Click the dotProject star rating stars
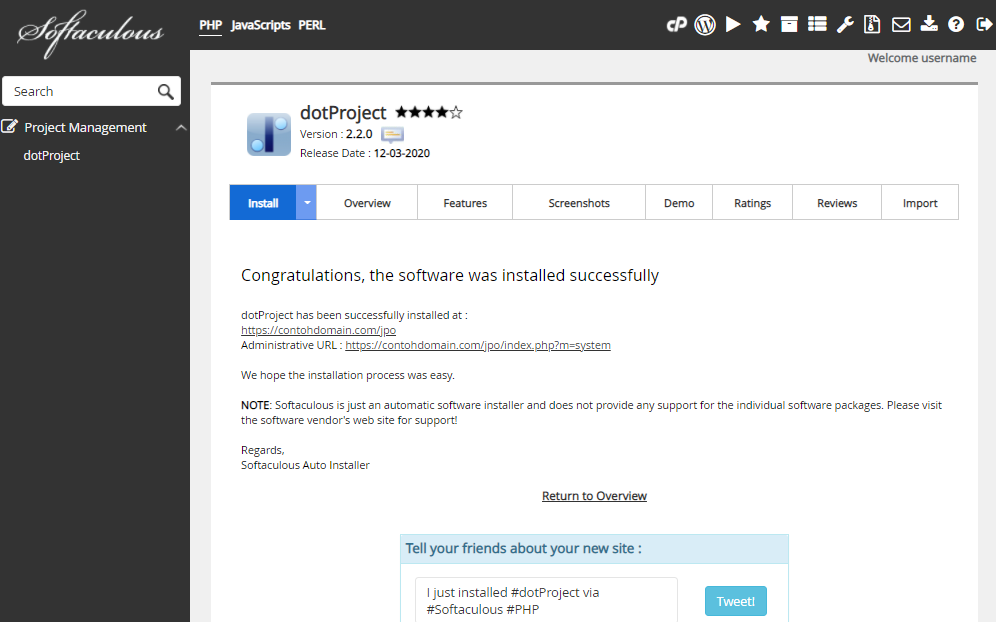Screen dimensions: 996x622 (428, 113)
